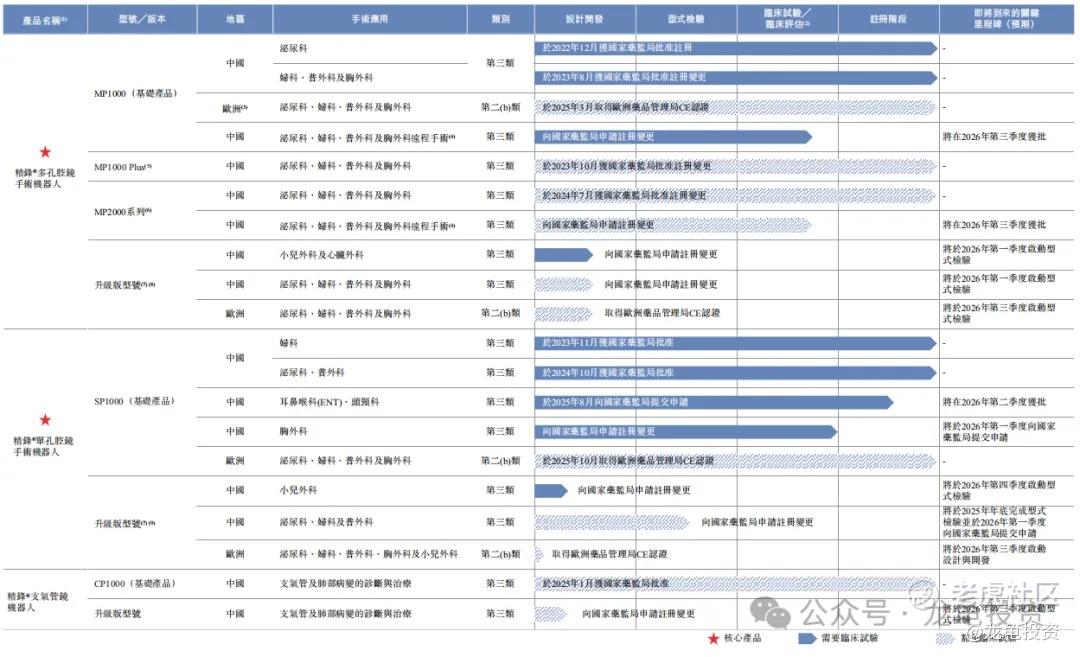Image resolution: width=1080 pixels, height=657 pixels.
Task: Click the 婦科、普外科及胸外科 application cell
Action: click(x=326, y=78)
